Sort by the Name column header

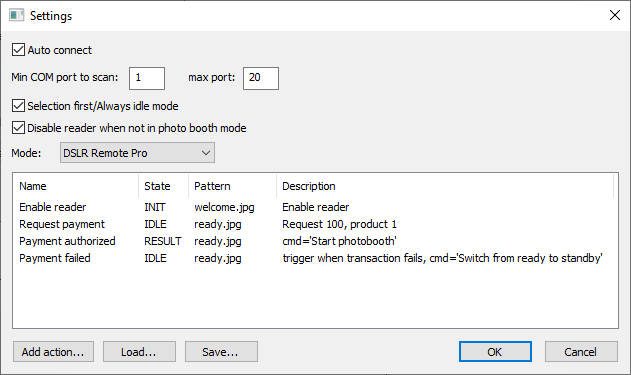(x=76, y=186)
